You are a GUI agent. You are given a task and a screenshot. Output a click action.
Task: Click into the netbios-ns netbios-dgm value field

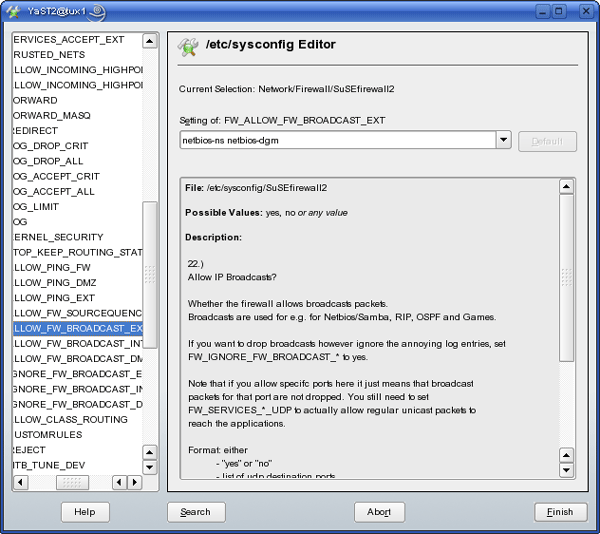tap(338, 140)
